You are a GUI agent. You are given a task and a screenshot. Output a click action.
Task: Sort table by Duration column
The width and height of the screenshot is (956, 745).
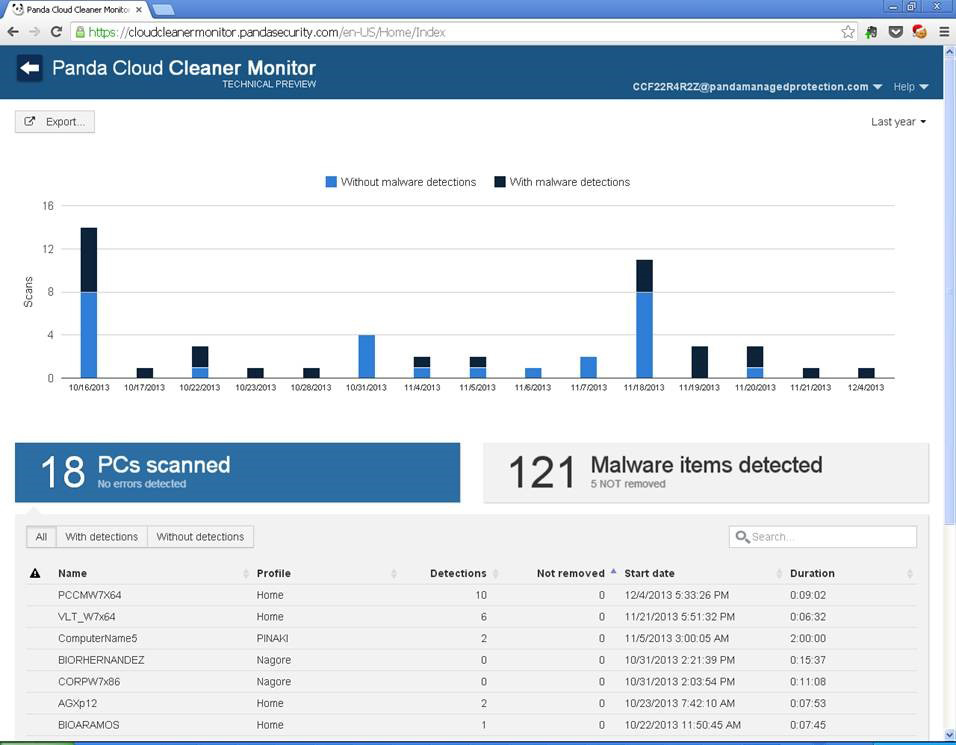point(812,573)
